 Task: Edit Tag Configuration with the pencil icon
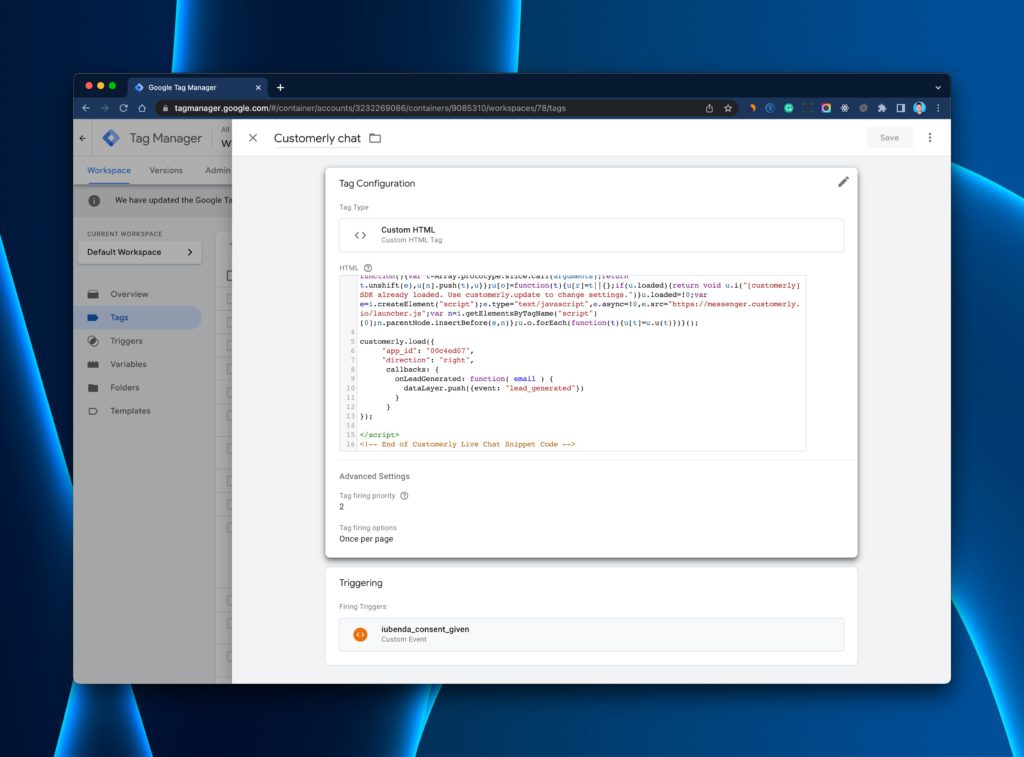click(843, 182)
